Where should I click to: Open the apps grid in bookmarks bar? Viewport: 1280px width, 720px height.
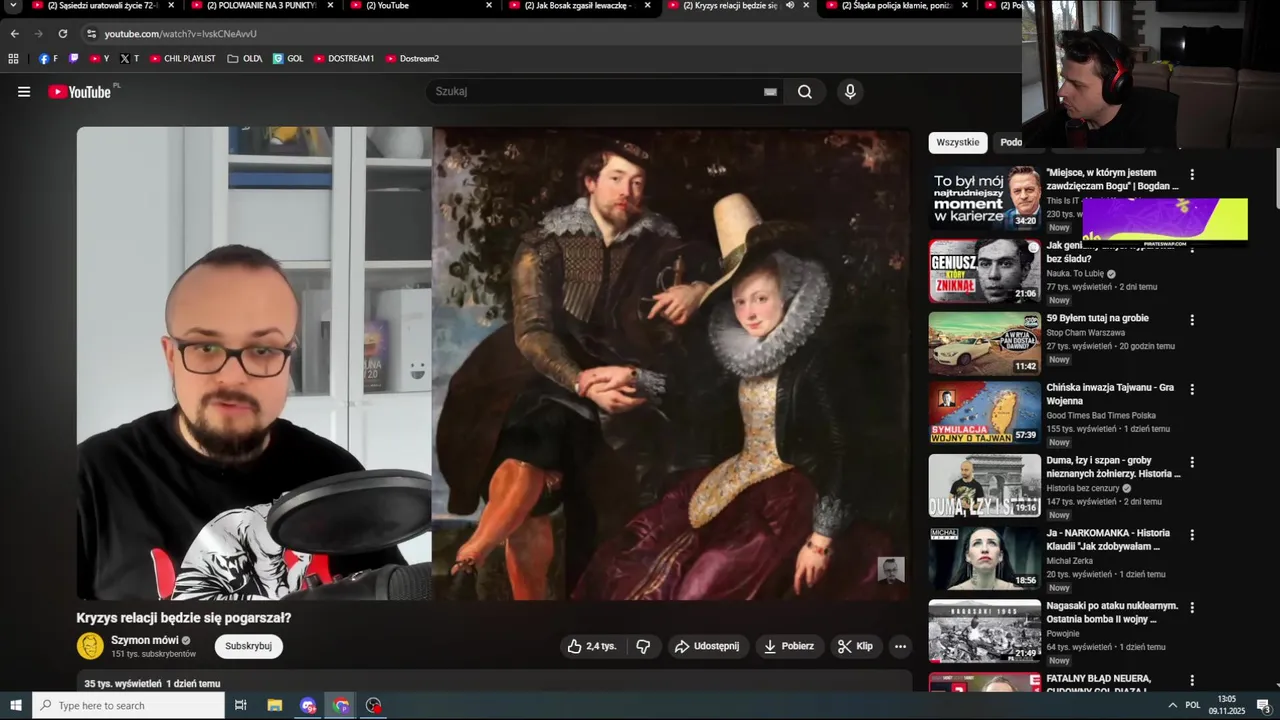pyautogui.click(x=13, y=59)
